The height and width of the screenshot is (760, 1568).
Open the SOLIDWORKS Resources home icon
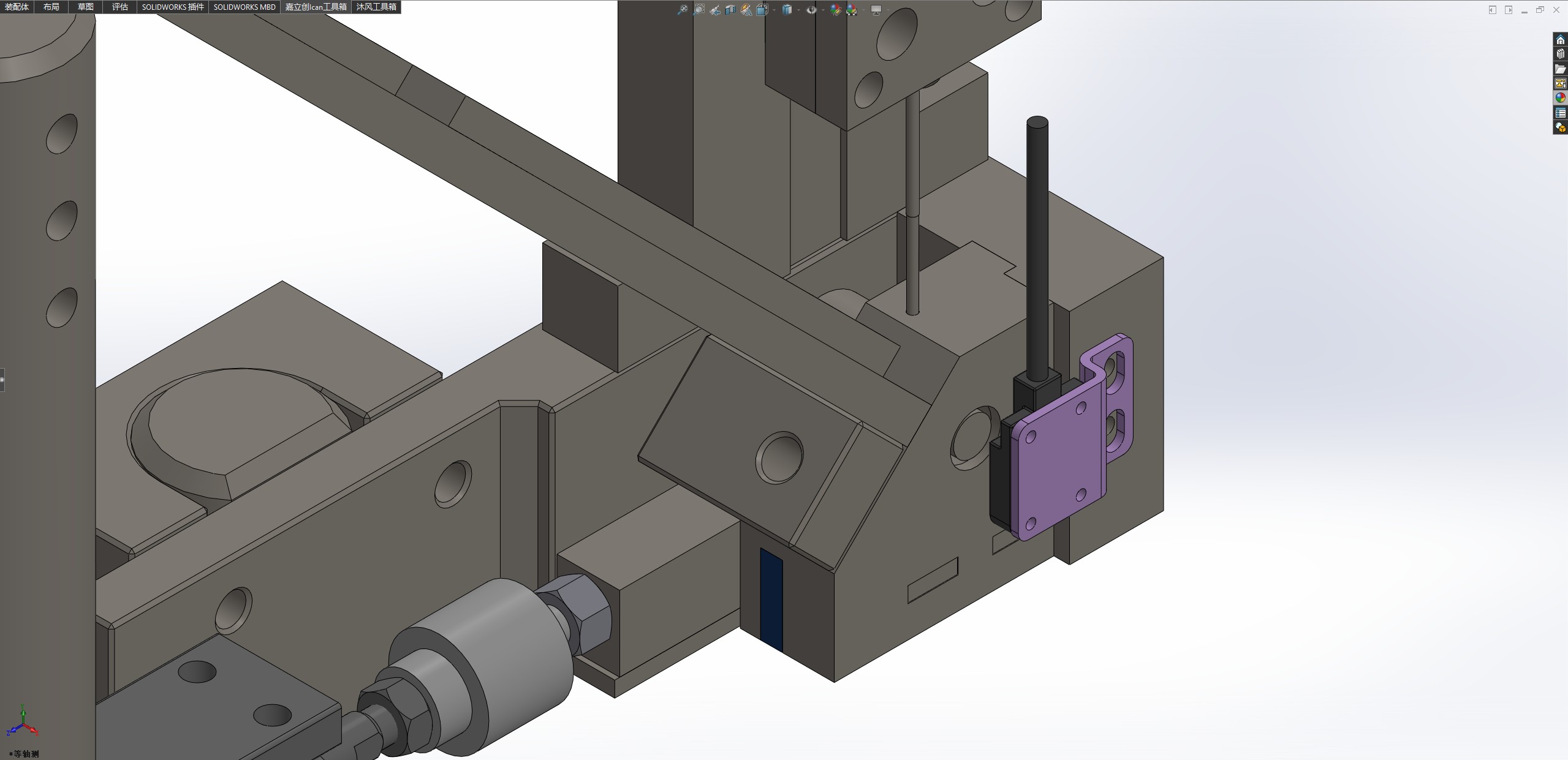[1560, 40]
